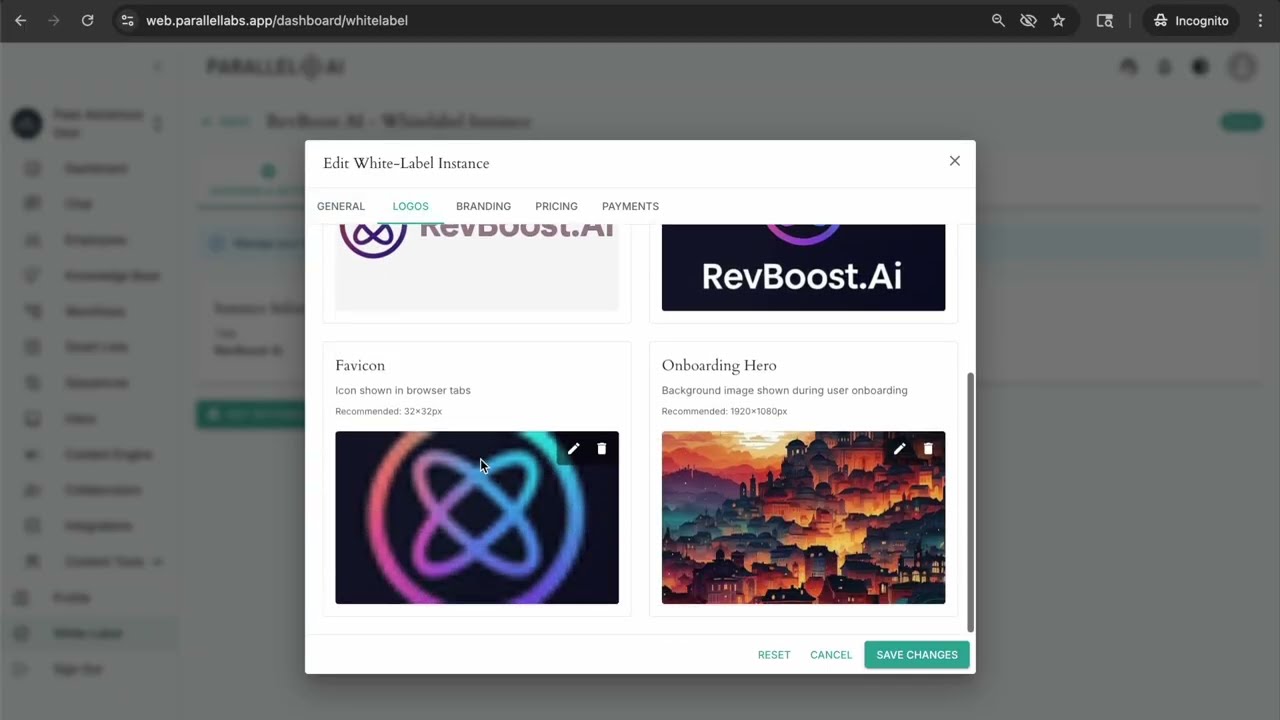The image size is (1280, 720).
Task: Click the Onboarding Hero cityscape image
Action: click(803, 518)
